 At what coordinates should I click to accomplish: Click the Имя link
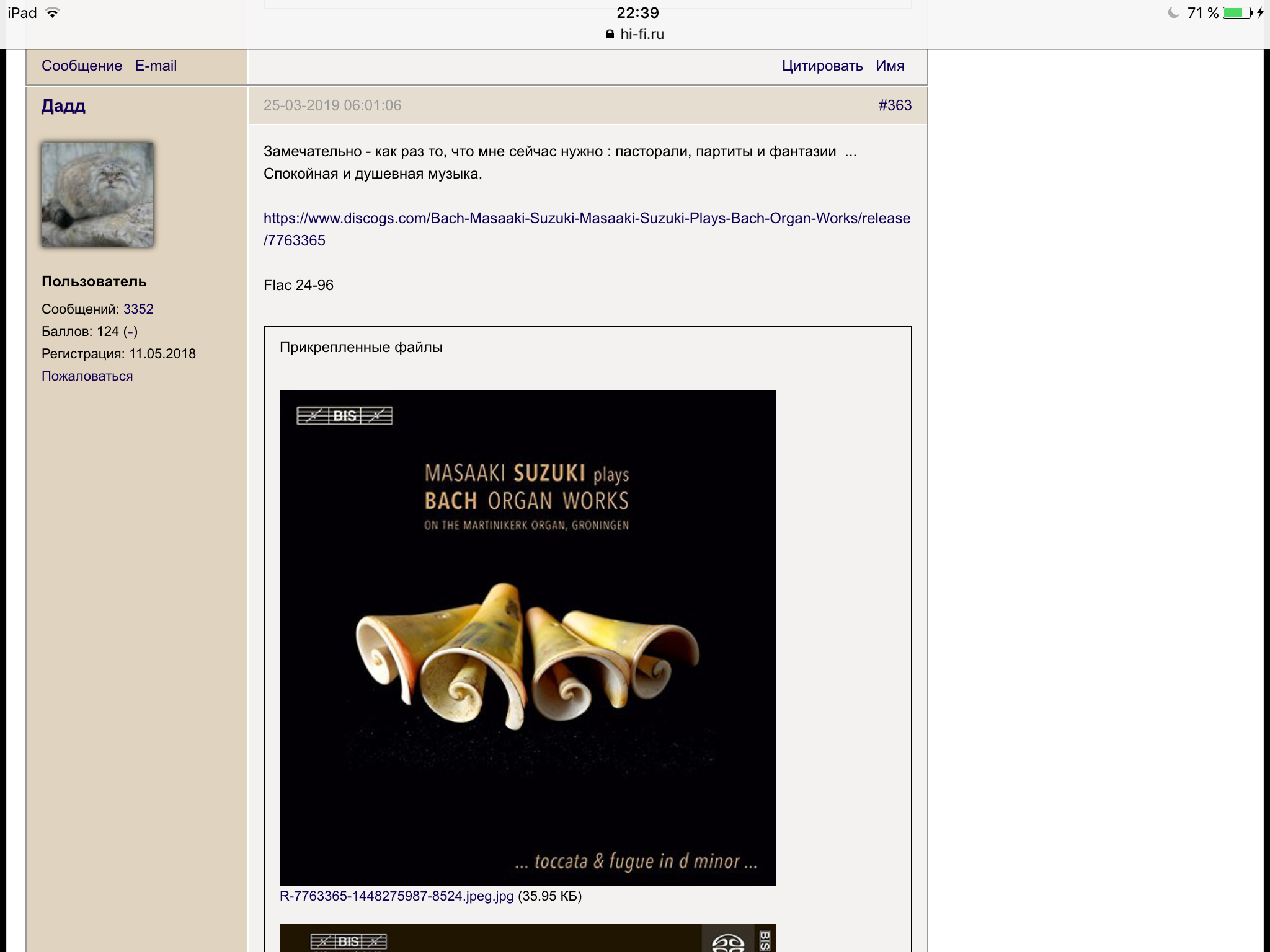[890, 66]
